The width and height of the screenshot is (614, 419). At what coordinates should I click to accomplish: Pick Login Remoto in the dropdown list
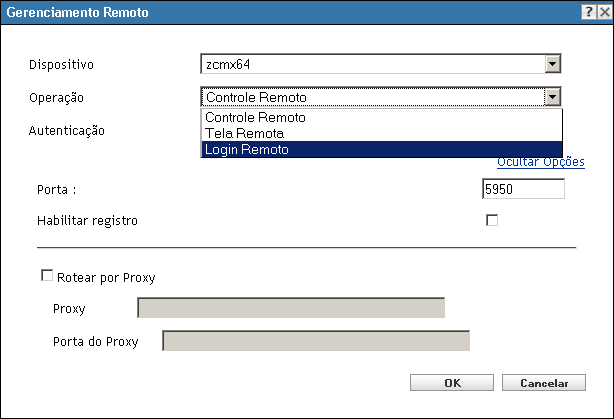tap(247, 149)
